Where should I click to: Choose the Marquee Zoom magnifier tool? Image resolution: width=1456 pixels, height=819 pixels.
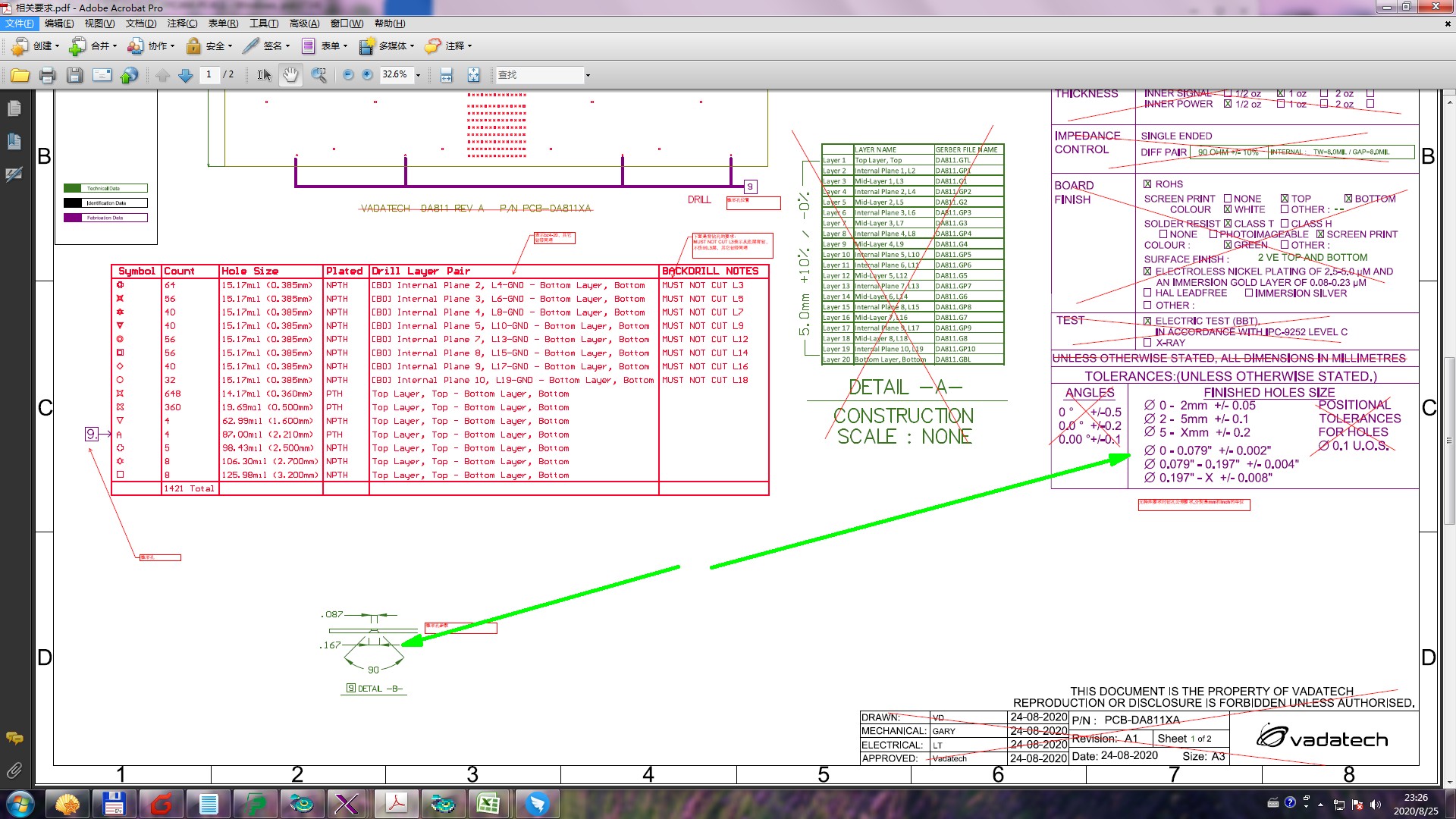(319, 75)
